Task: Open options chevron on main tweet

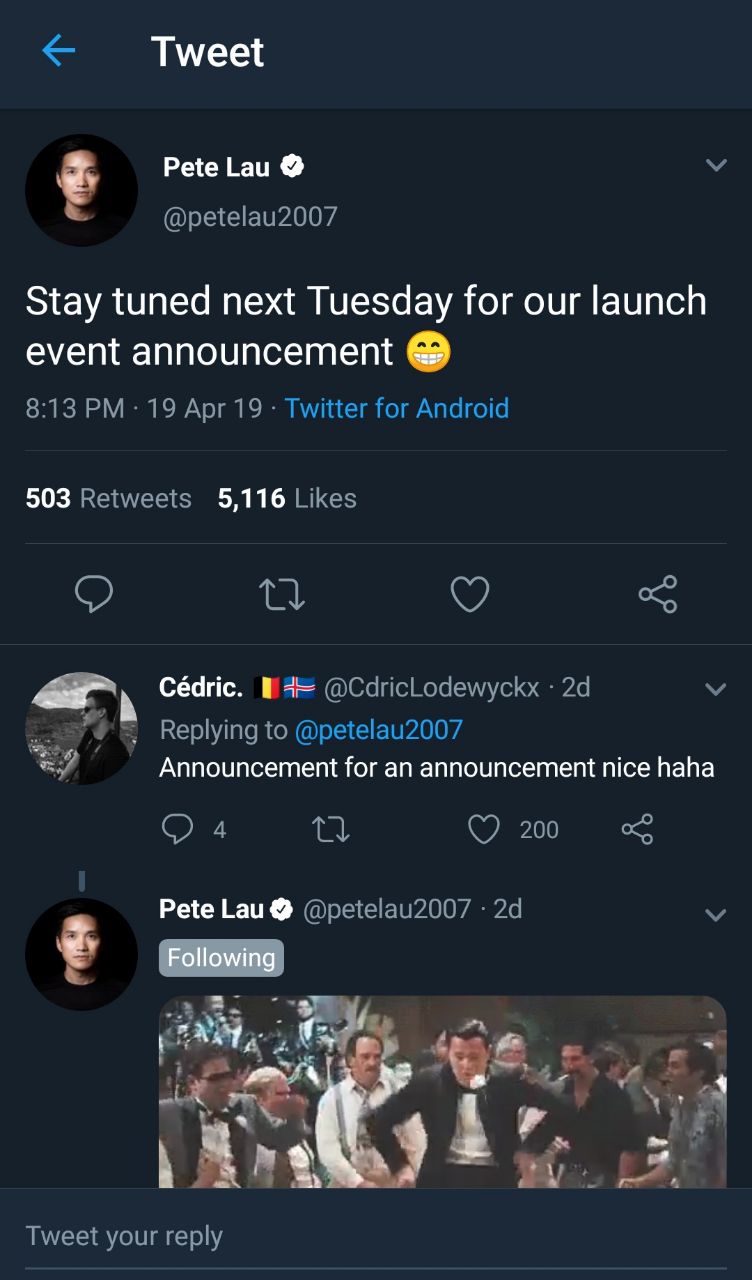Action: pyautogui.click(x=716, y=166)
